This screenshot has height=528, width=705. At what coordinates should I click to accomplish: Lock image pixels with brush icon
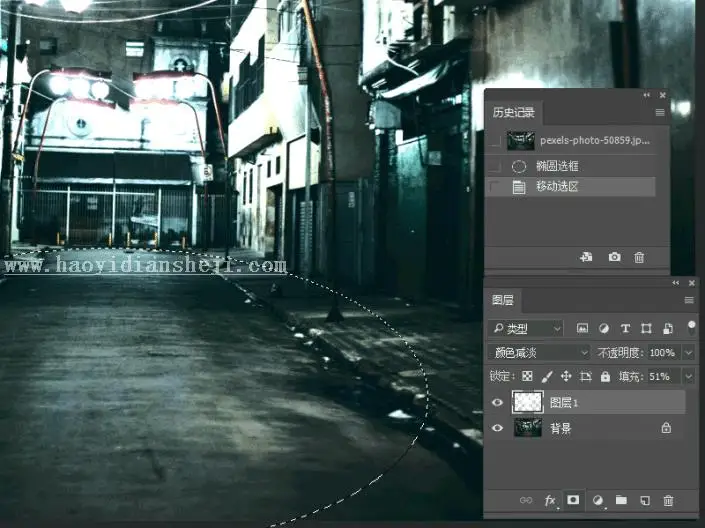click(x=547, y=376)
